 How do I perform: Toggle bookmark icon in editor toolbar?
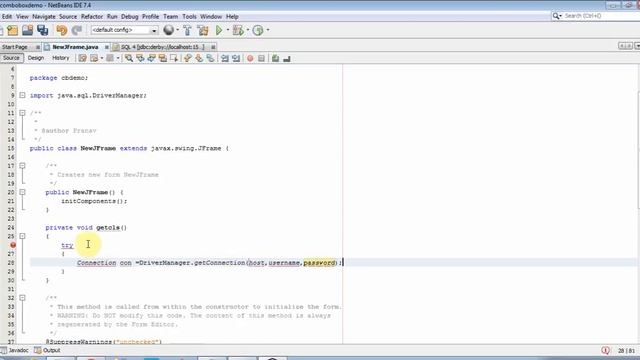[211, 59]
